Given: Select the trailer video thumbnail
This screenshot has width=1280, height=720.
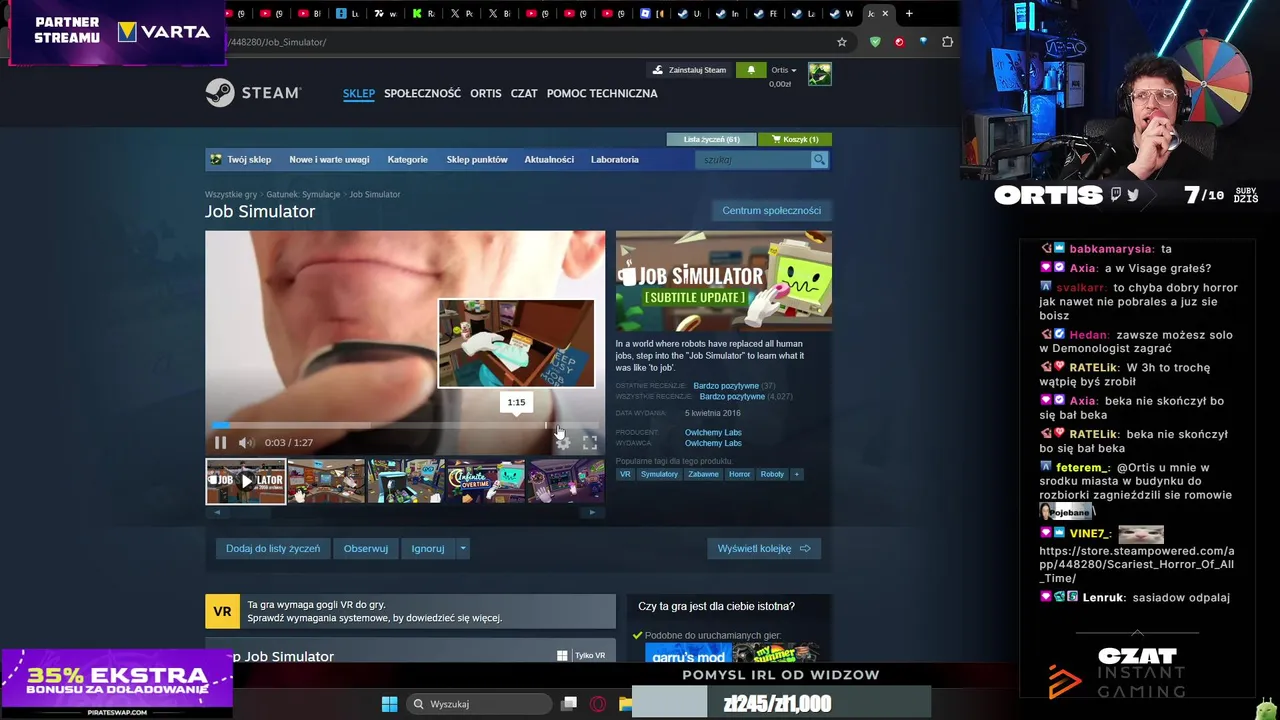Looking at the screenshot, I should [246, 481].
